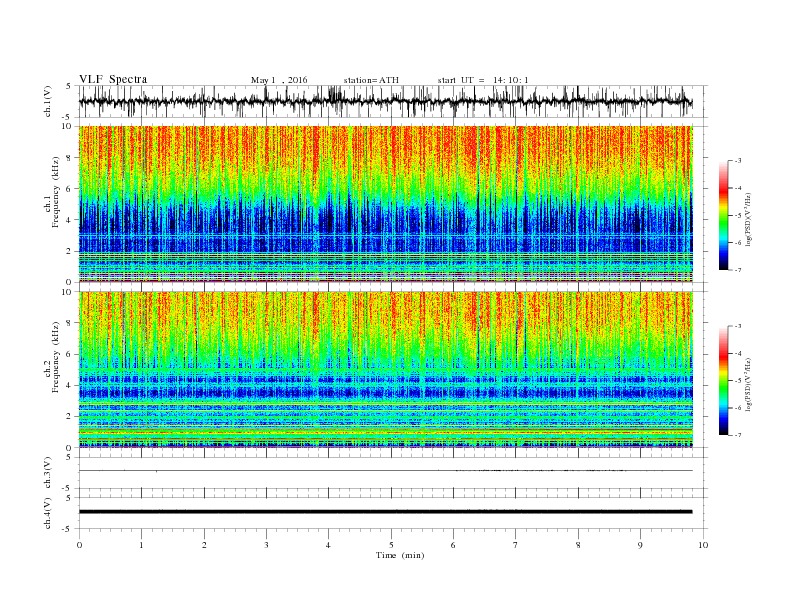The height and width of the screenshot is (612, 792).
Task: Click inside the ch.2 frequency spectrogram
Action: 385,370
